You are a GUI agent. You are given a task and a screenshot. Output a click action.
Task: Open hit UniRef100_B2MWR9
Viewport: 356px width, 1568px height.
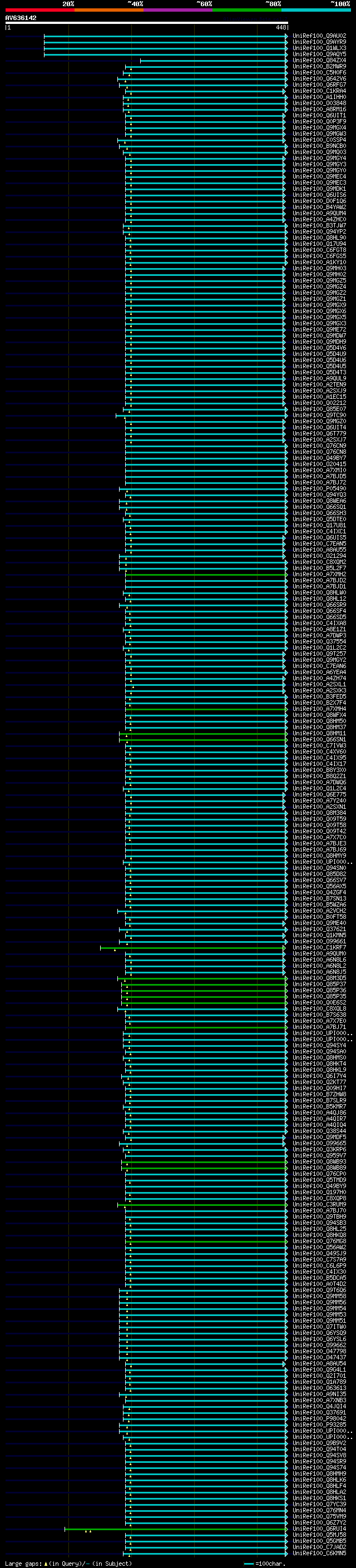tap(319, 66)
